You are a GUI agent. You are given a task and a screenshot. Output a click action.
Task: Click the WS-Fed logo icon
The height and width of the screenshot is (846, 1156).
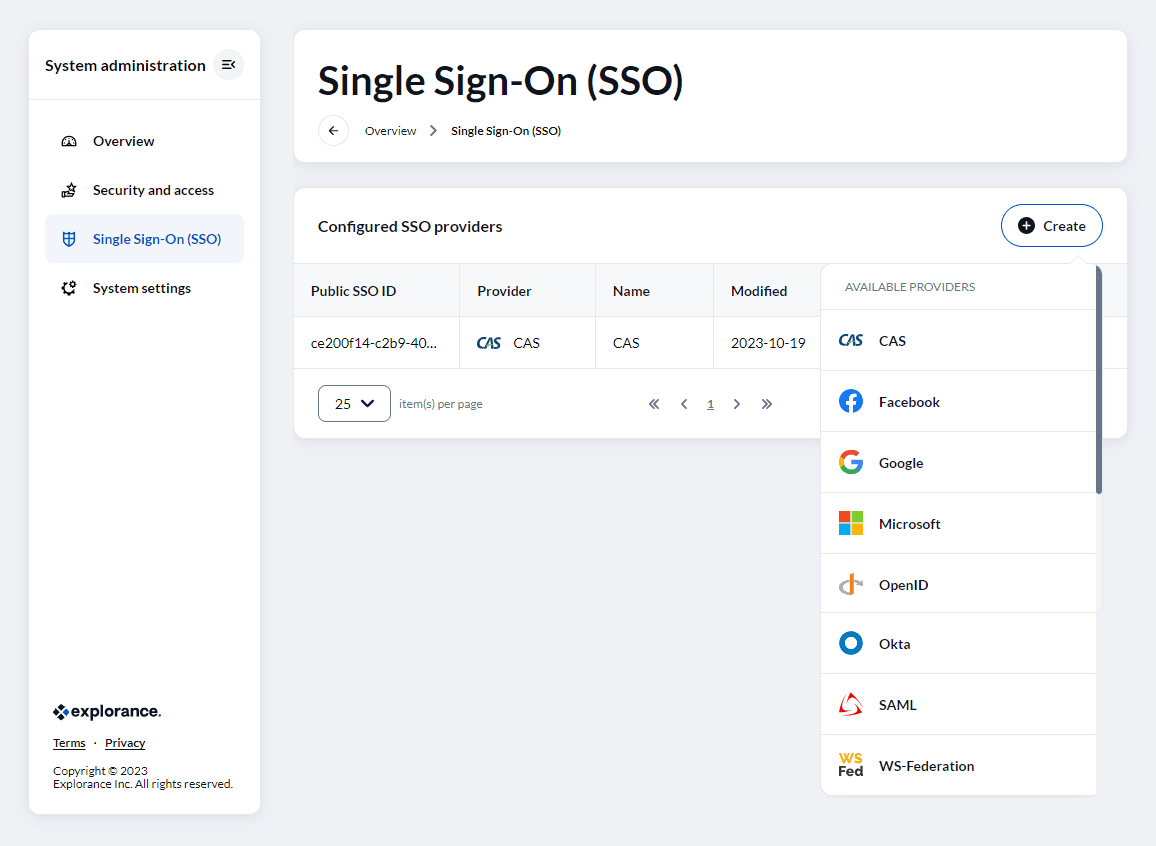851,766
